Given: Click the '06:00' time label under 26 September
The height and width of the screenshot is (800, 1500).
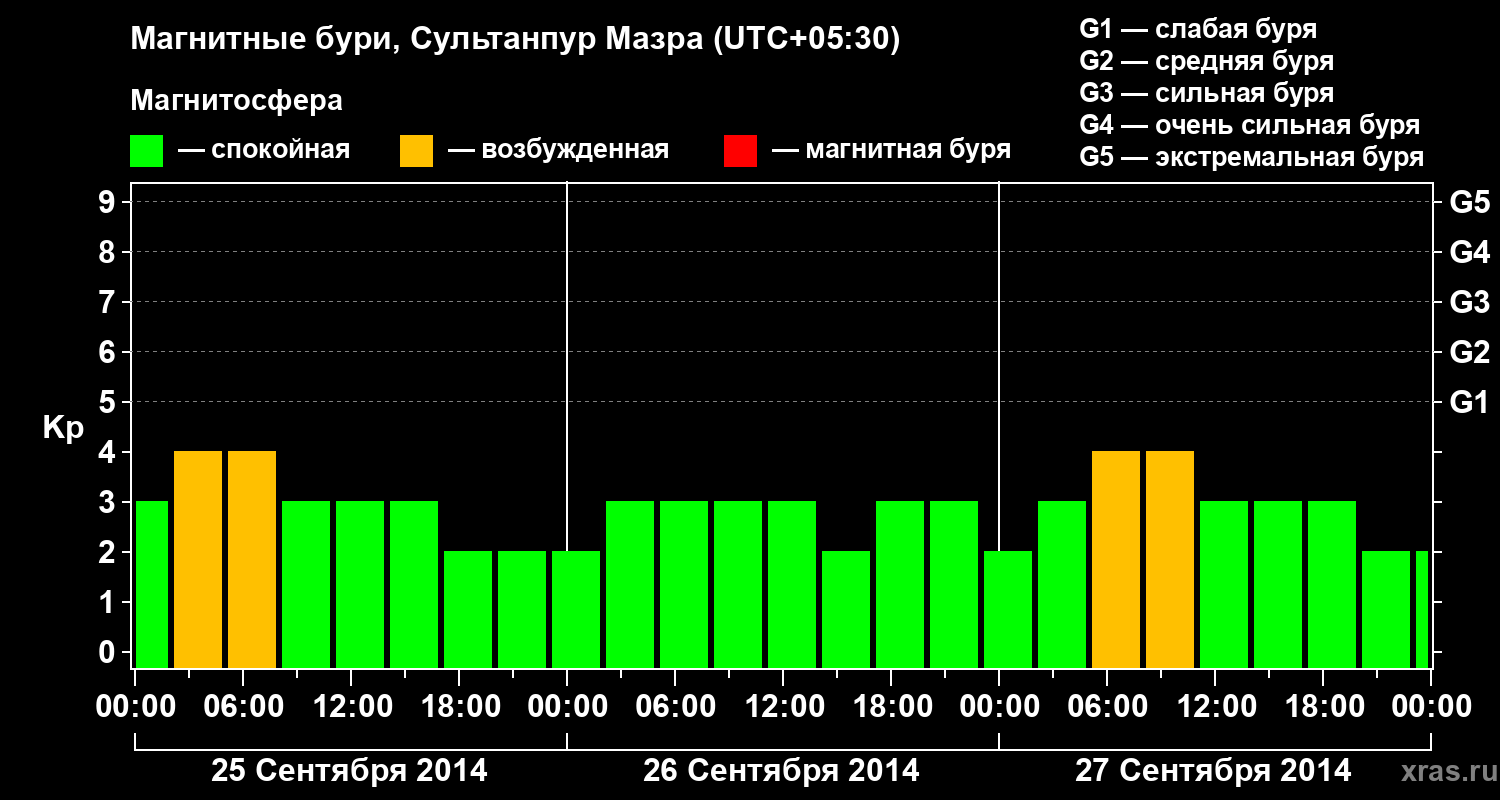Looking at the screenshot, I should tap(675, 707).
